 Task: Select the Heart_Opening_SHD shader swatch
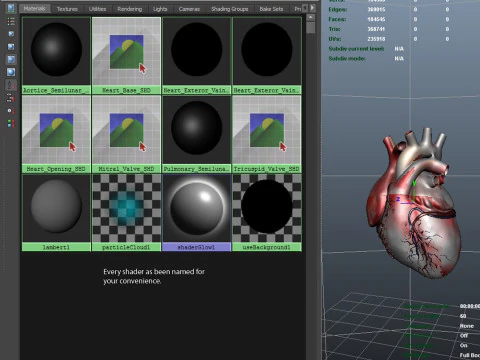[56, 134]
